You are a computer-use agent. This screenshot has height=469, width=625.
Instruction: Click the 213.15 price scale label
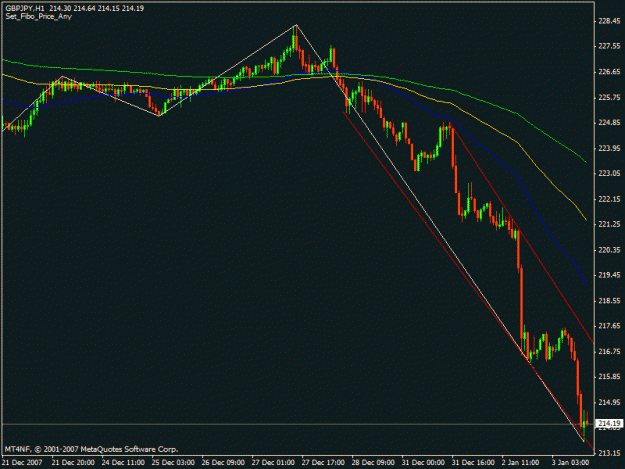[609, 453]
